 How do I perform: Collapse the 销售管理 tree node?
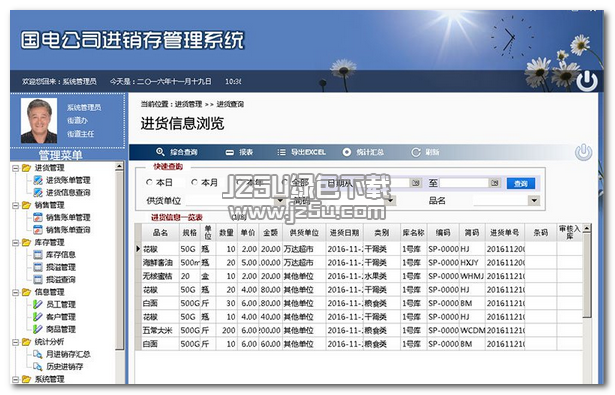(x=15, y=206)
